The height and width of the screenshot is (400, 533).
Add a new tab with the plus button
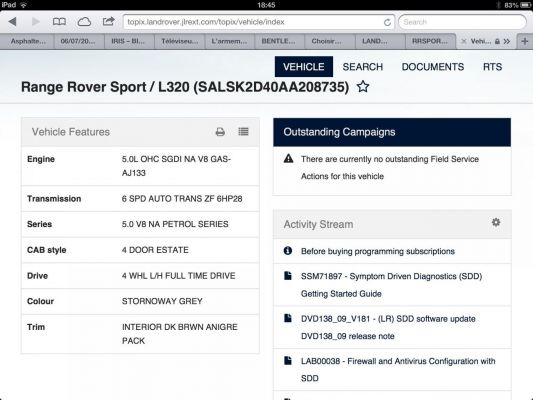[525, 41]
